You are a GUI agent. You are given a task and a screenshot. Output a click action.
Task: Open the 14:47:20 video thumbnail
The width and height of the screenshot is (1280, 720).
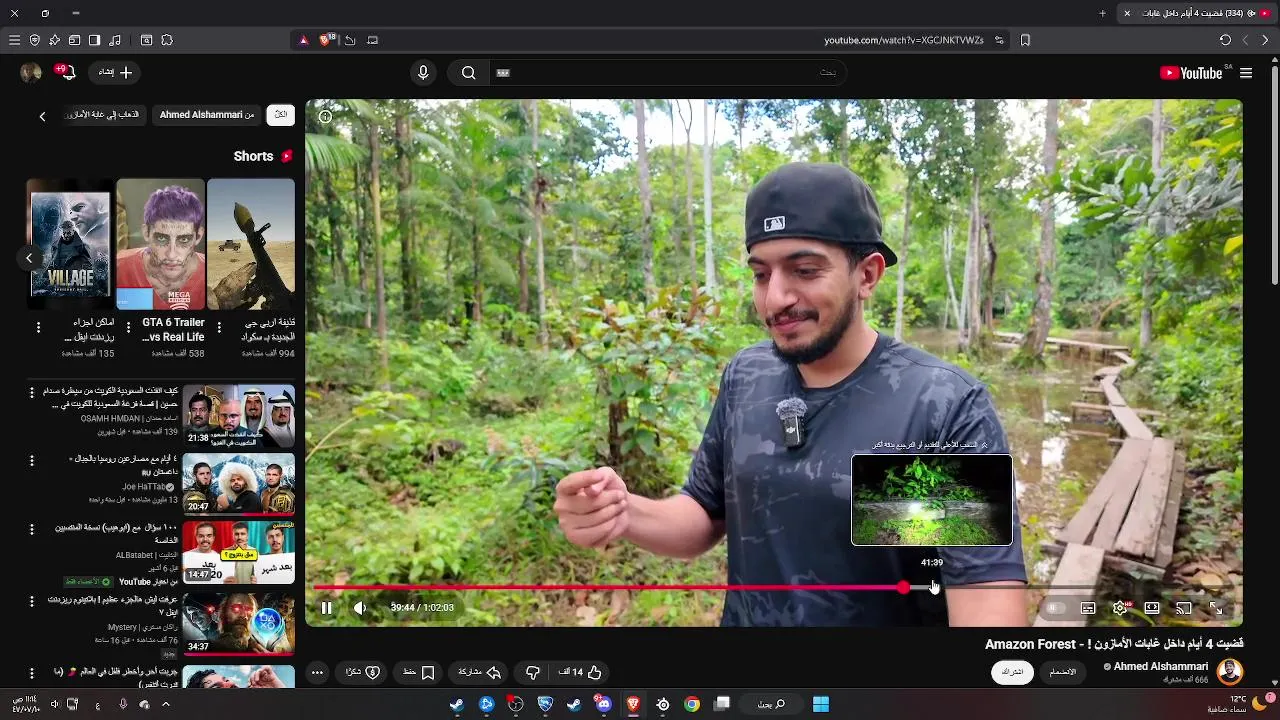click(x=239, y=552)
